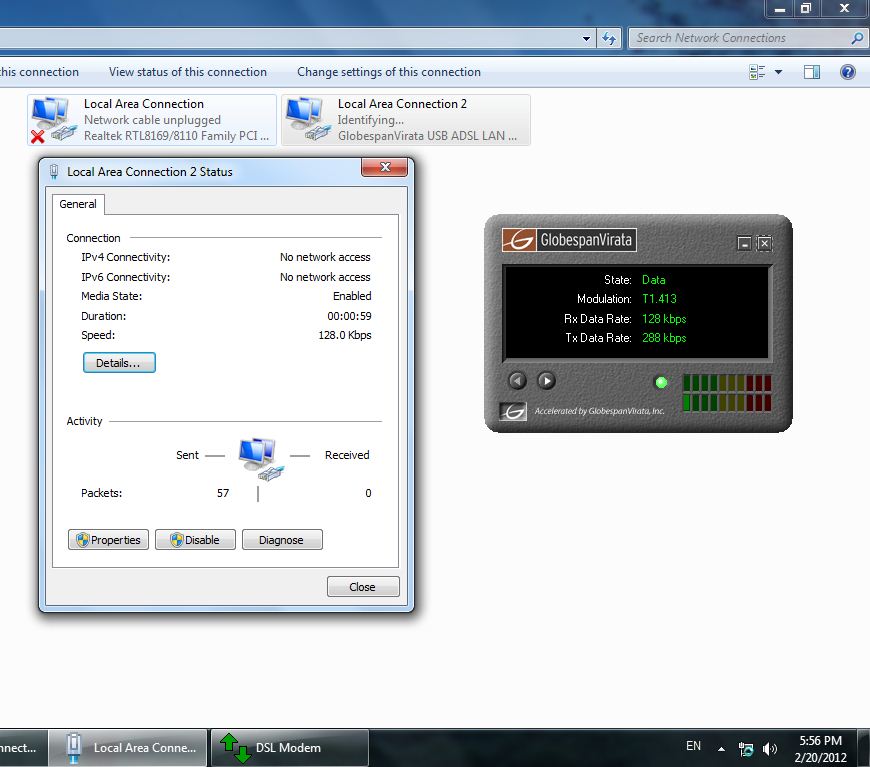Image resolution: width=870 pixels, height=767 pixels.
Task: Disable the Local Area Connection 2
Action: (195, 539)
